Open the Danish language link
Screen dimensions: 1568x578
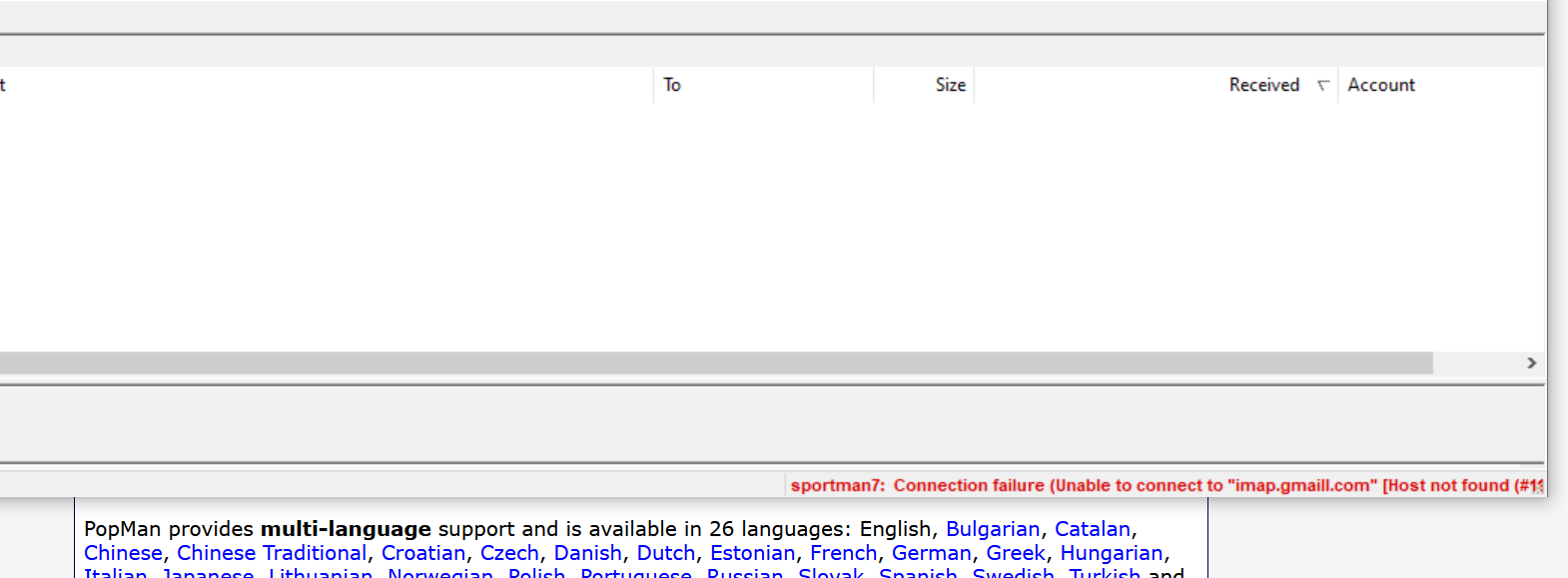(x=587, y=553)
